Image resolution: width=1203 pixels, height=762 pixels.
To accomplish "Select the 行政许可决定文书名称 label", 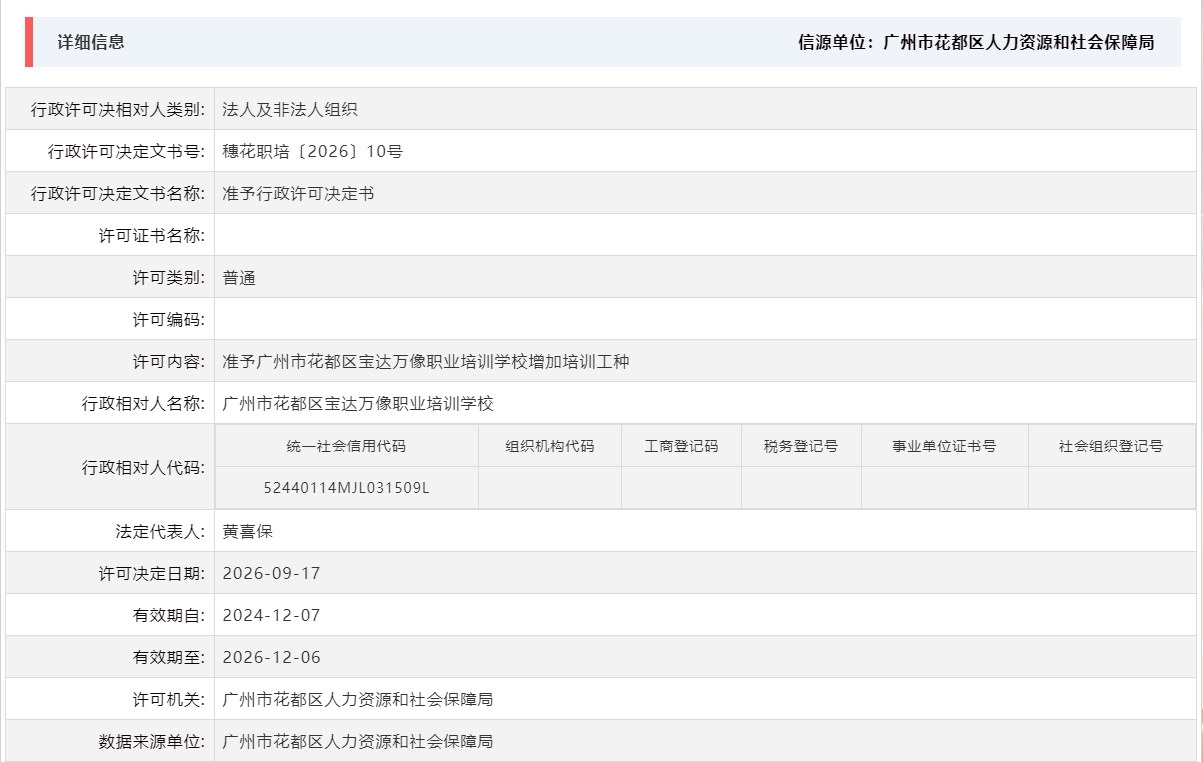I will (118, 194).
